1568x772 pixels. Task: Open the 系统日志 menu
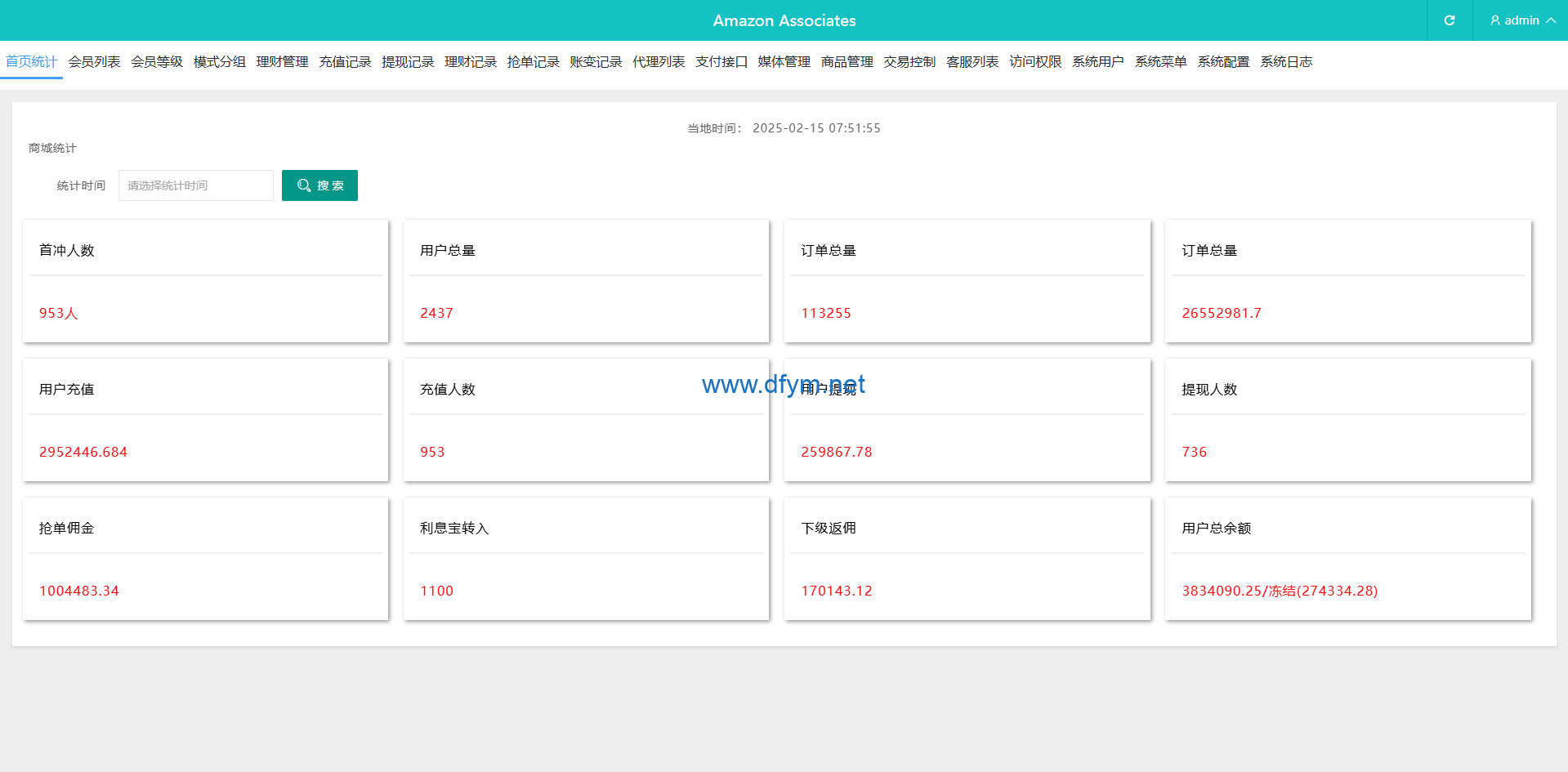click(x=1286, y=62)
